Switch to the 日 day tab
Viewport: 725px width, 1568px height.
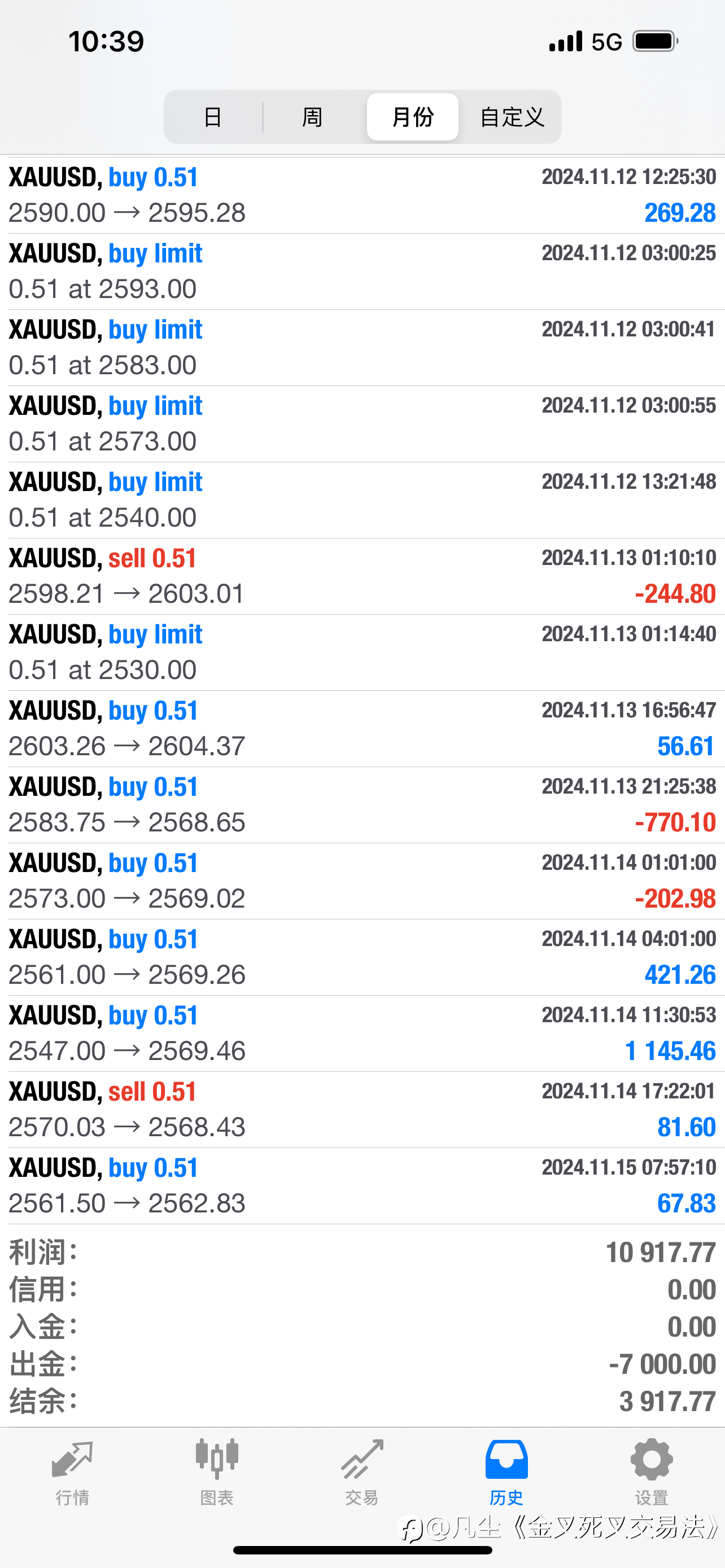[x=213, y=117]
